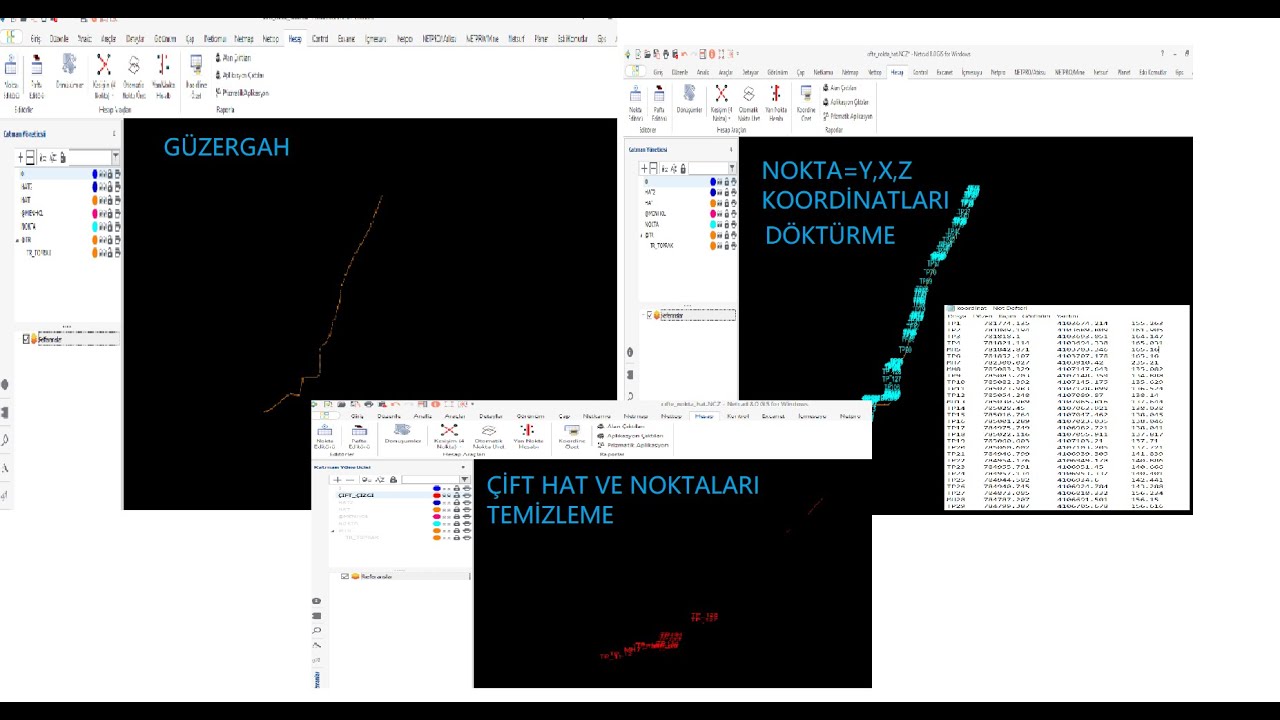Viewport: 1280px width, 720px height.
Task: Open Nokta Editörü in the GÜZERGAH window
Action: (11, 75)
